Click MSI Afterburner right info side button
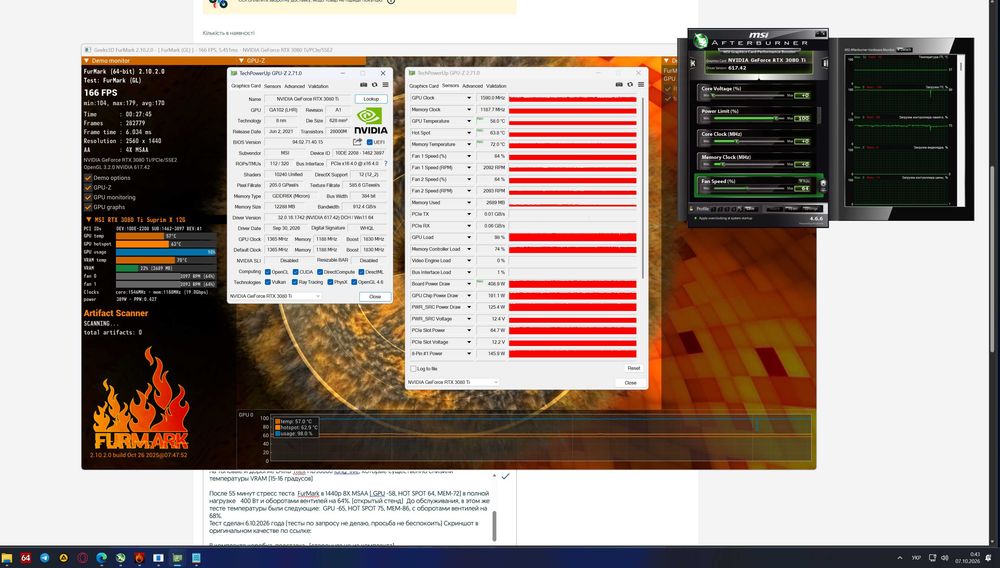Viewport: 1000px width, 568px height. tap(825, 63)
